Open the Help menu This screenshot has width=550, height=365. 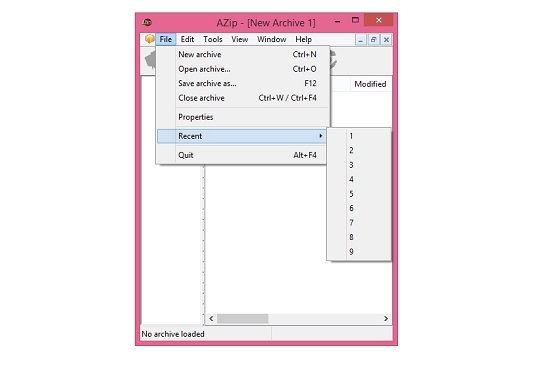pyautogui.click(x=303, y=39)
